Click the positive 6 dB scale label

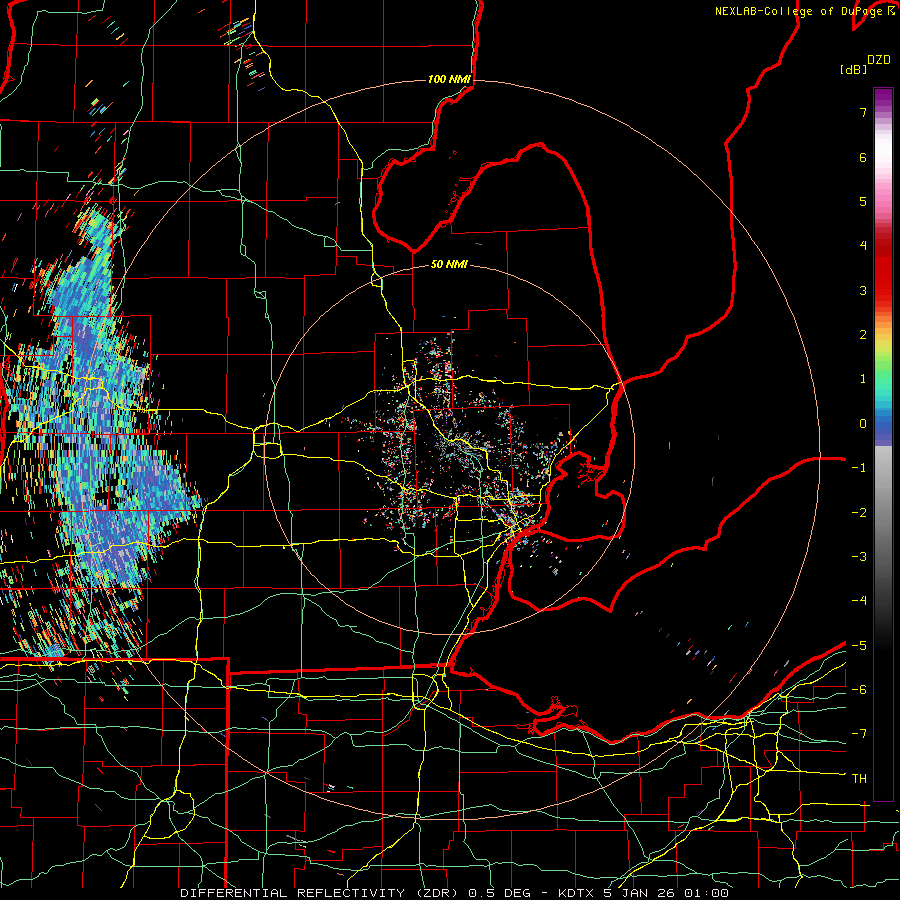(863, 157)
